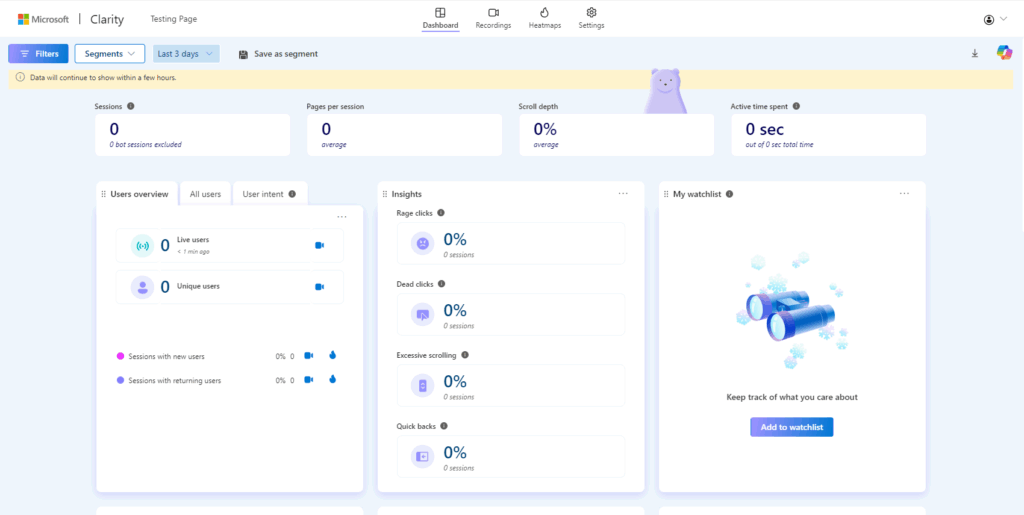View recordings for Sessions with returning users
The height and width of the screenshot is (515, 1024).
pyautogui.click(x=309, y=379)
